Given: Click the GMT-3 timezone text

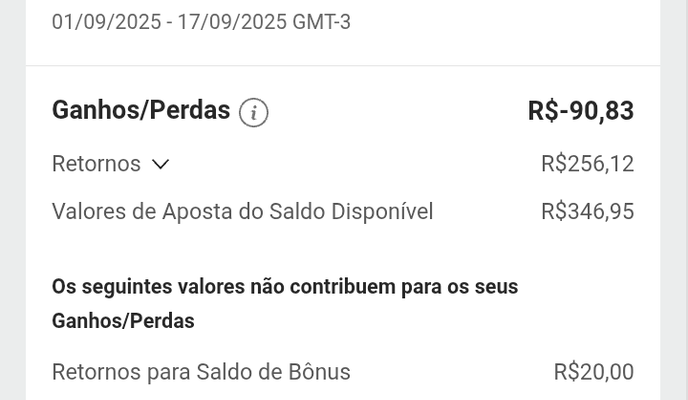Looking at the screenshot, I should pyautogui.click(x=321, y=22).
